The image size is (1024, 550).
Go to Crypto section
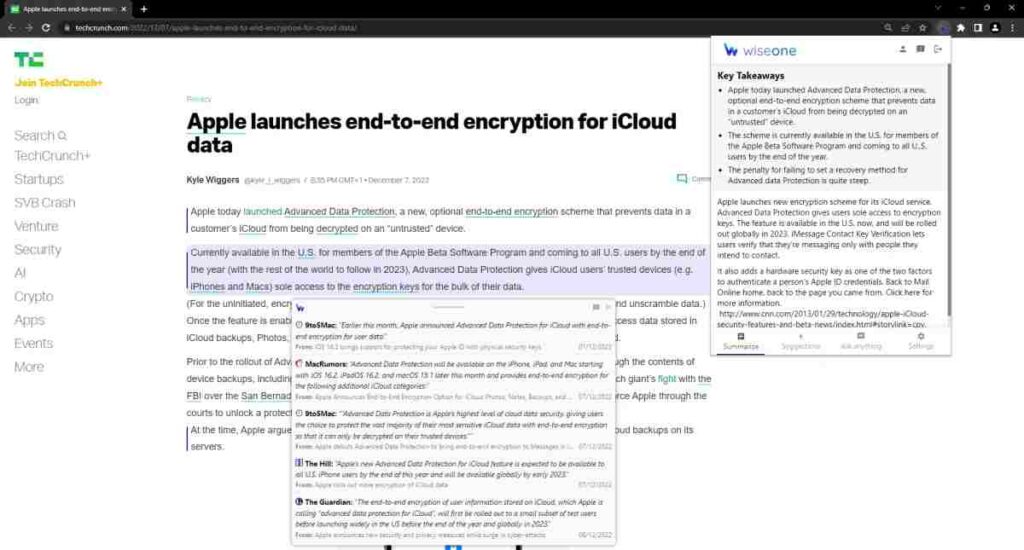(x=33, y=297)
